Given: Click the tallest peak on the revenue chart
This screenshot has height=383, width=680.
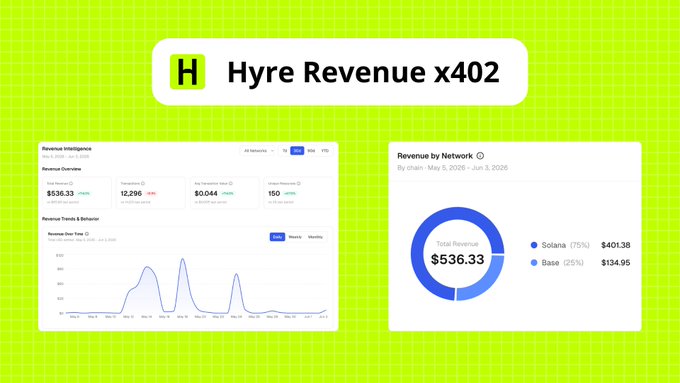Looking at the screenshot, I should 183,259.
